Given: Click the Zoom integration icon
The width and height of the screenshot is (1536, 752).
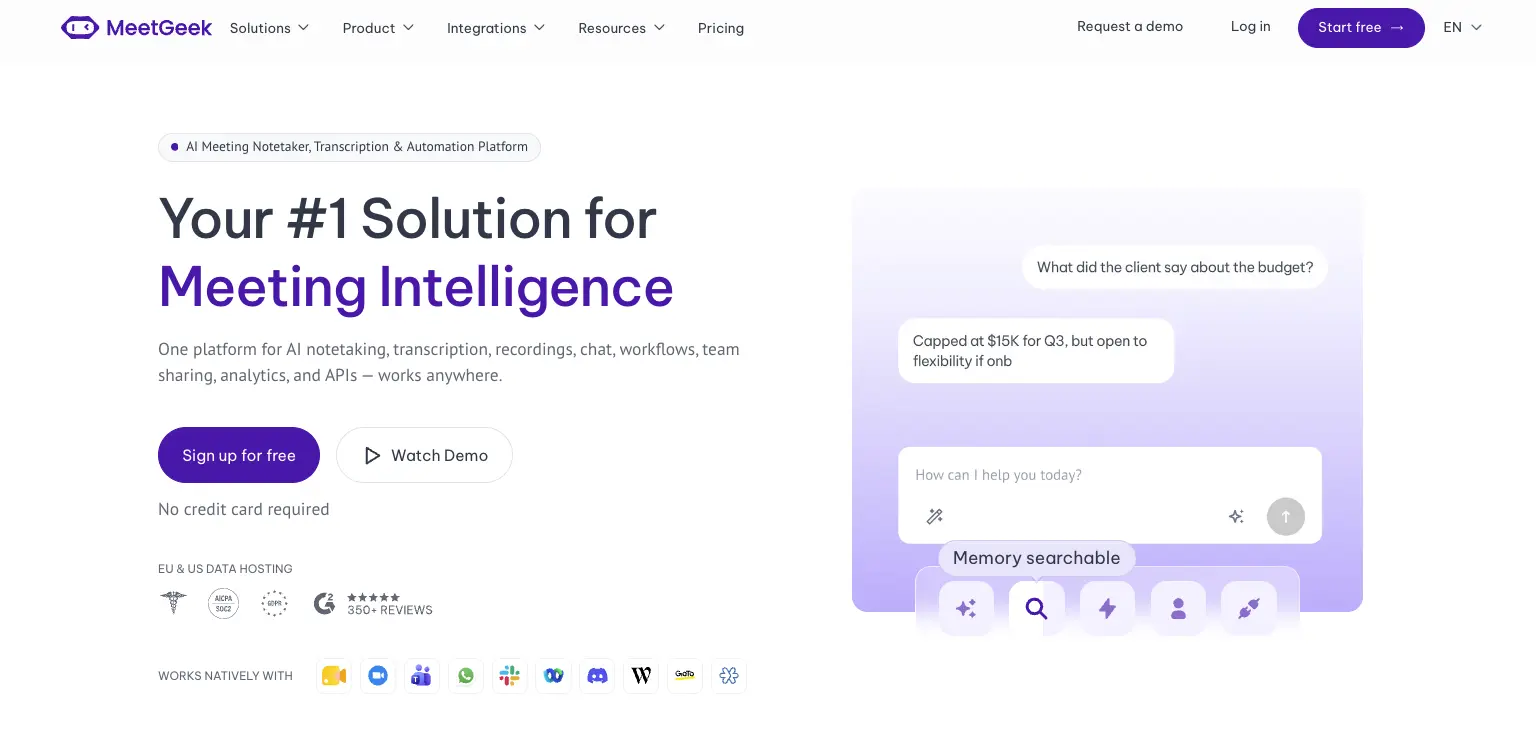Looking at the screenshot, I should 378,676.
